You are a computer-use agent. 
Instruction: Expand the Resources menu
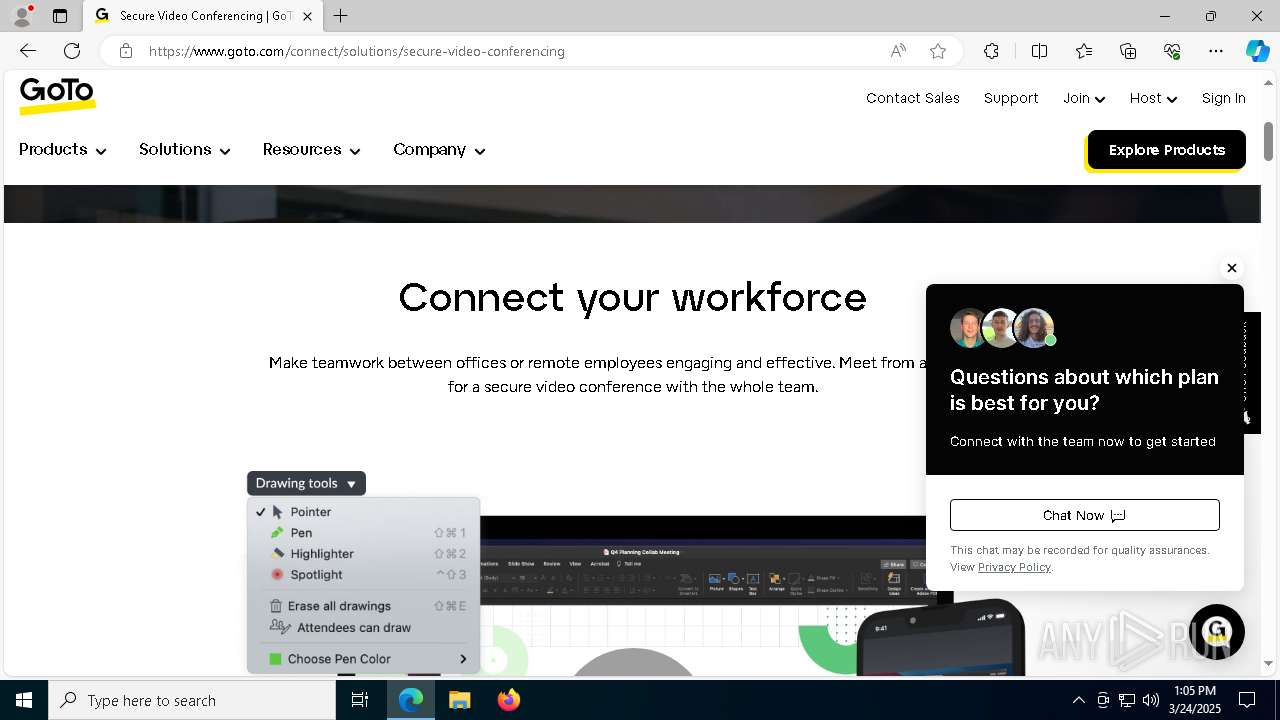click(312, 150)
